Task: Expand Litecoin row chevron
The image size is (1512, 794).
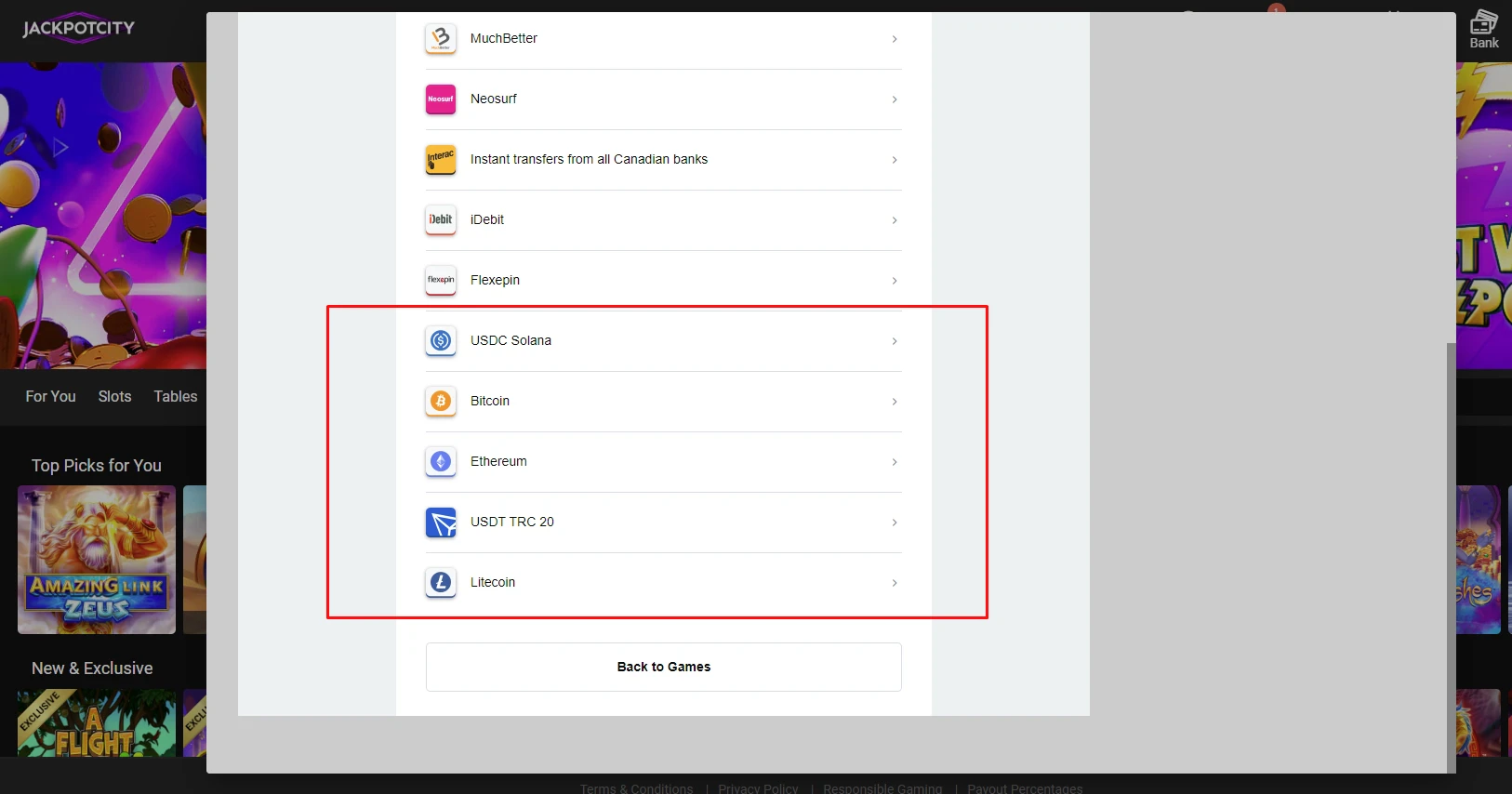Action: pyautogui.click(x=895, y=583)
